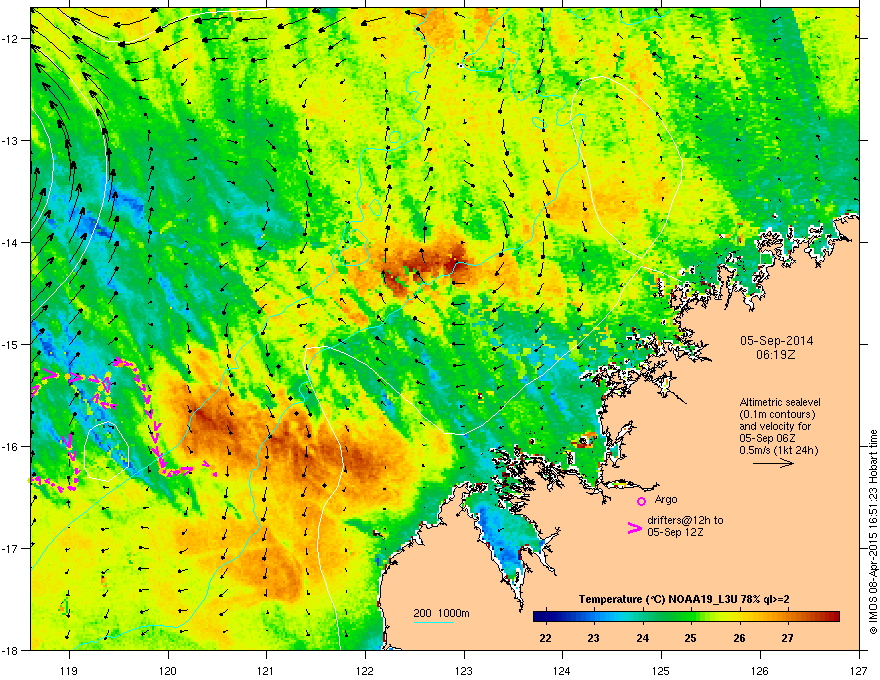Viewport: 880px width, 680px height.
Task: Click the longitude axis label 124
Action: [x=562, y=670]
